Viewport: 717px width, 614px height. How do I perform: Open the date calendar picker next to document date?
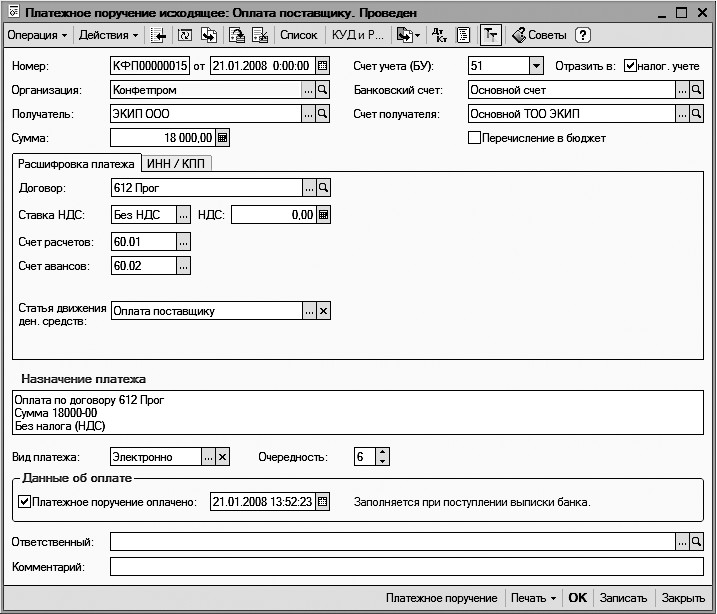[x=322, y=66]
